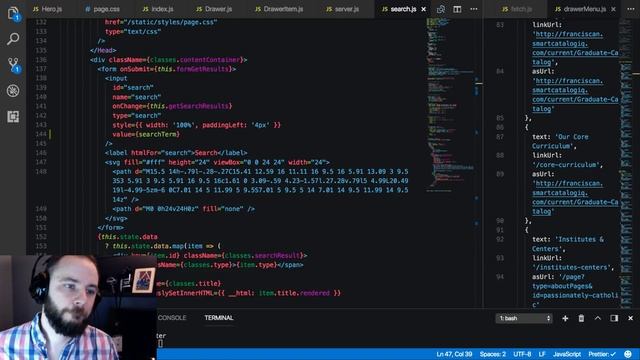Click Spaces: 2 indentation setting
The height and width of the screenshot is (360, 640).
(493, 354)
